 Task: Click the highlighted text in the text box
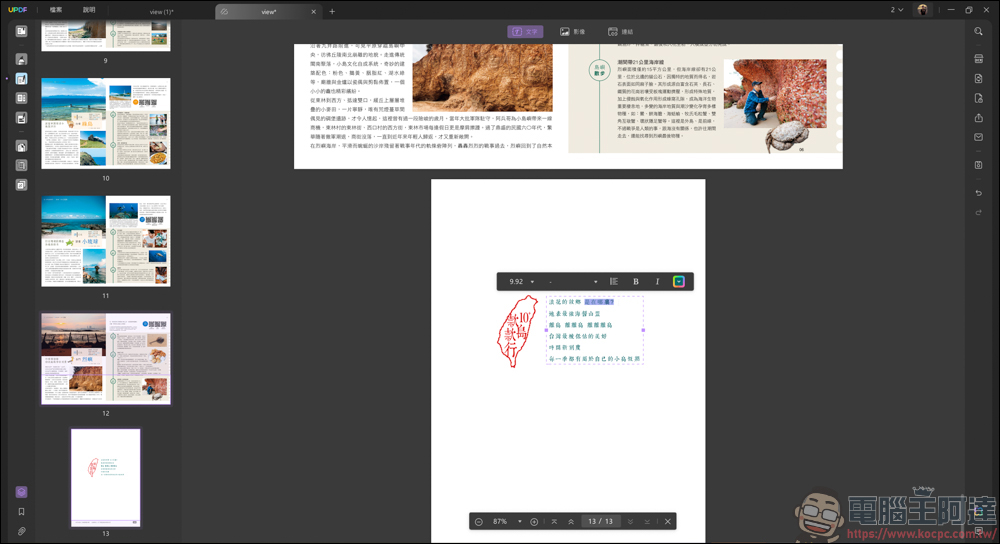pyautogui.click(x=599, y=302)
